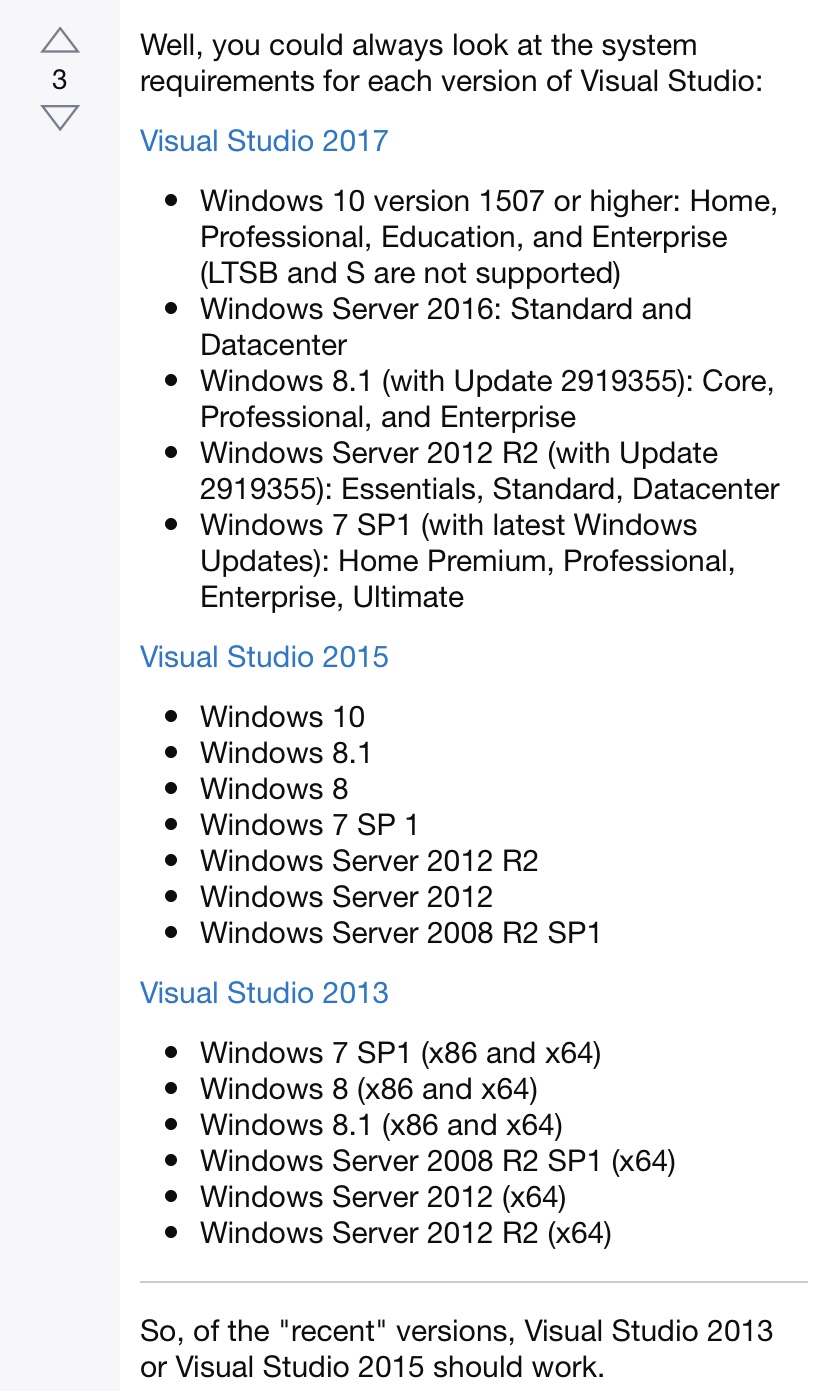This screenshot has height=1391, width=828.
Task: Open the Visual Studio 2013 link
Action: 264,993
